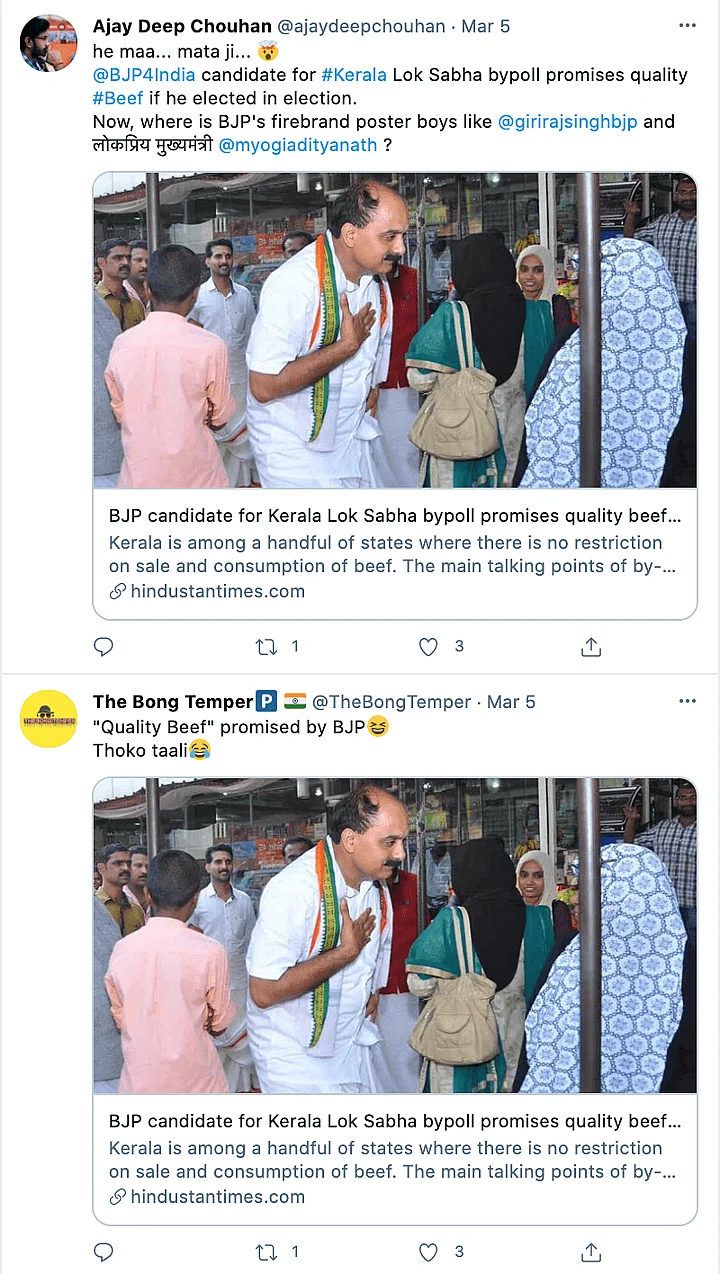Reply to The Bong Temper's tweet
The height and width of the screenshot is (1274, 720).
(x=103, y=1252)
